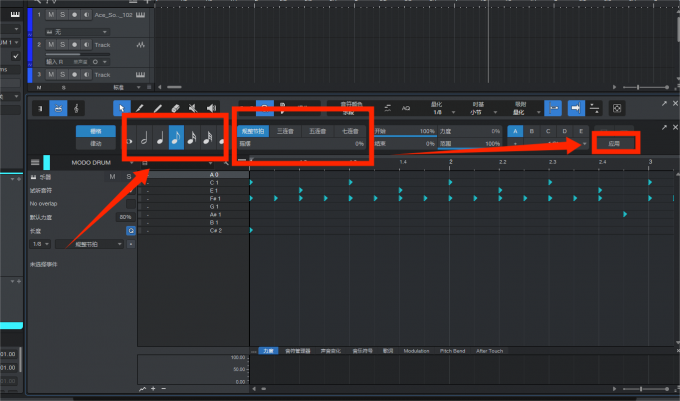Choose eighth note quantize value
The image size is (680, 401).
click(x=176, y=137)
